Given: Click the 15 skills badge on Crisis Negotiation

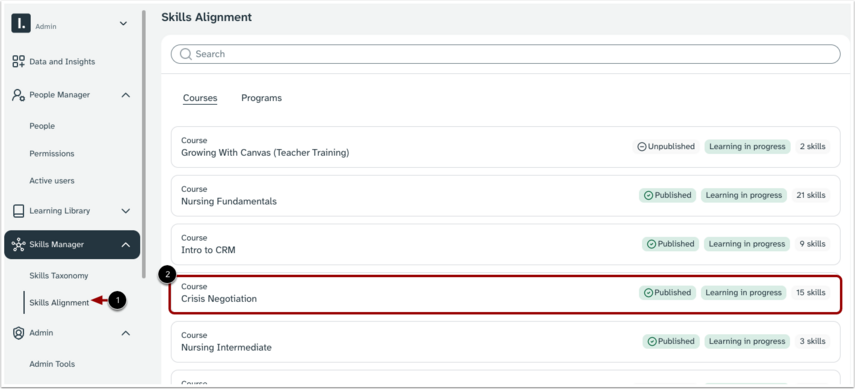Looking at the screenshot, I should coord(811,293).
